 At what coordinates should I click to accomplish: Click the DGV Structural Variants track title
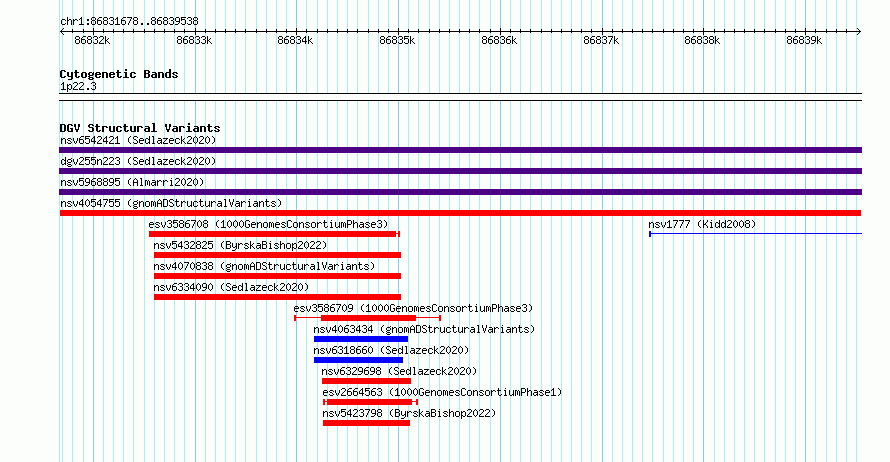140,128
